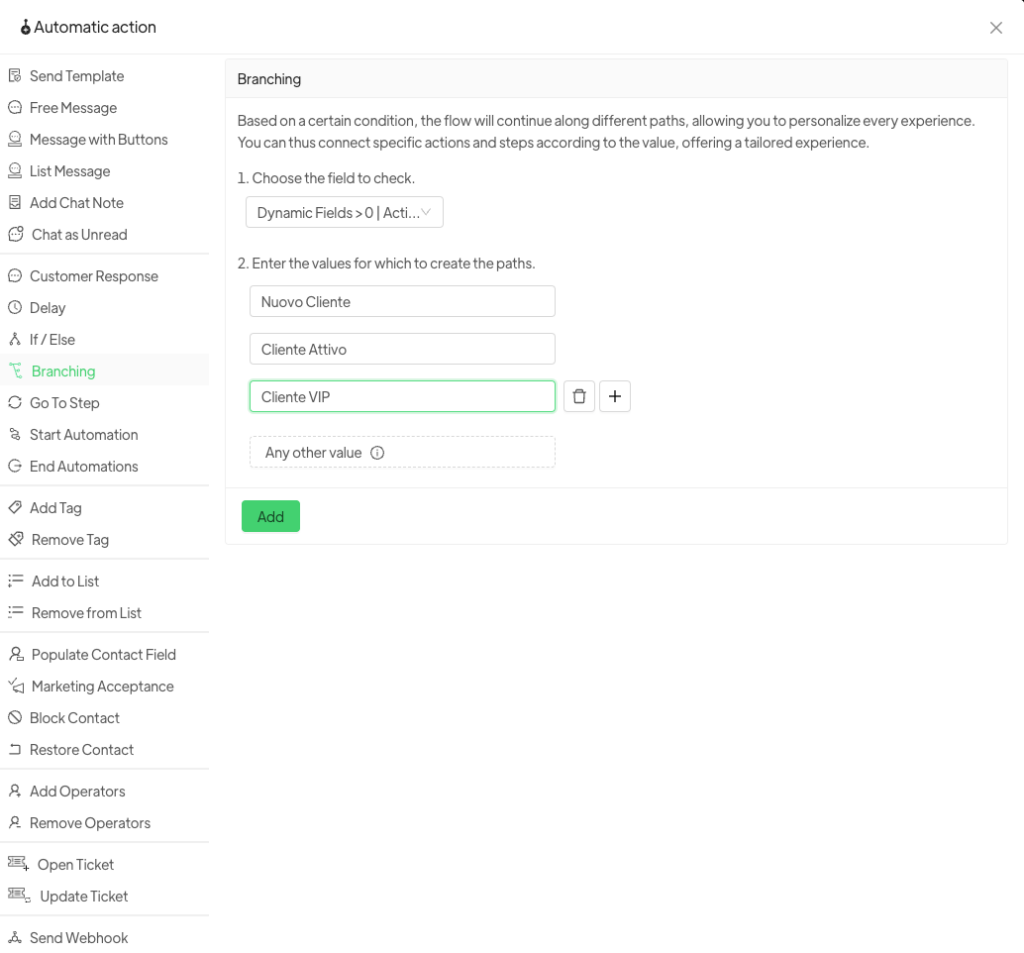Select Populate Contact Field option
Image resolution: width=1024 pixels, height=953 pixels.
(x=103, y=655)
